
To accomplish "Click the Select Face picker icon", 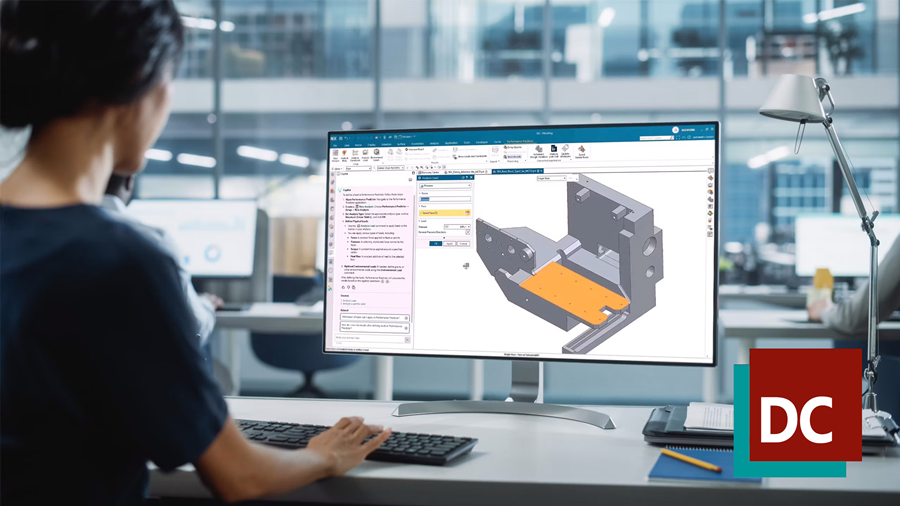I will tap(467, 213).
